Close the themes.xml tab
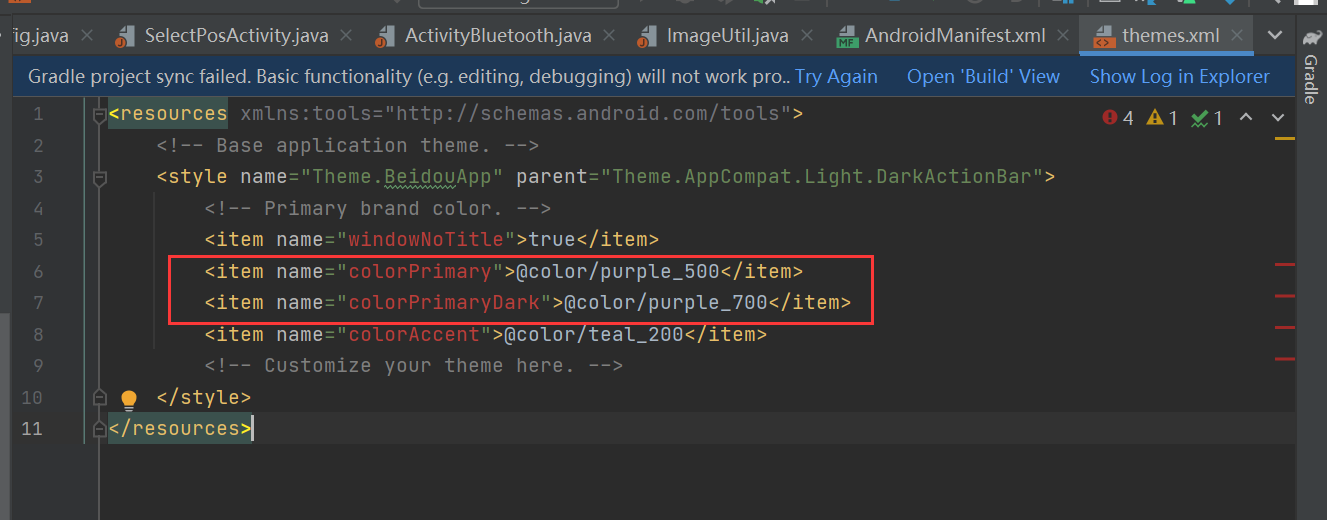Viewport: 1327px width, 520px height. pyautogui.click(x=1237, y=36)
